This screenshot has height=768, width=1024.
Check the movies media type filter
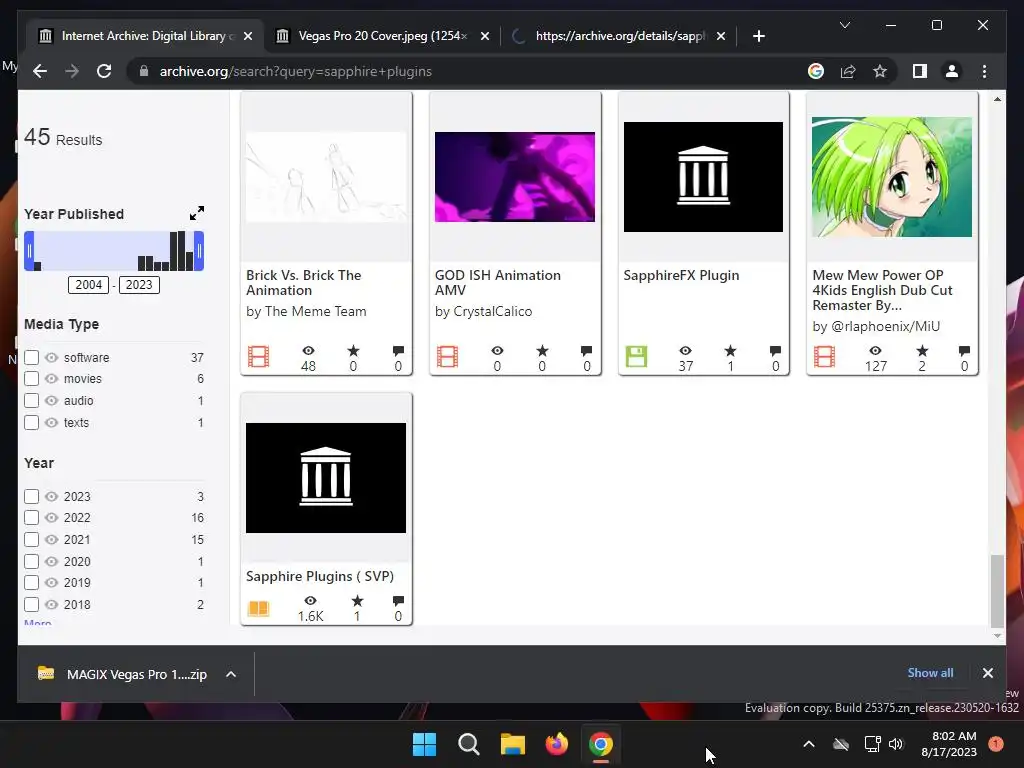(x=31, y=378)
